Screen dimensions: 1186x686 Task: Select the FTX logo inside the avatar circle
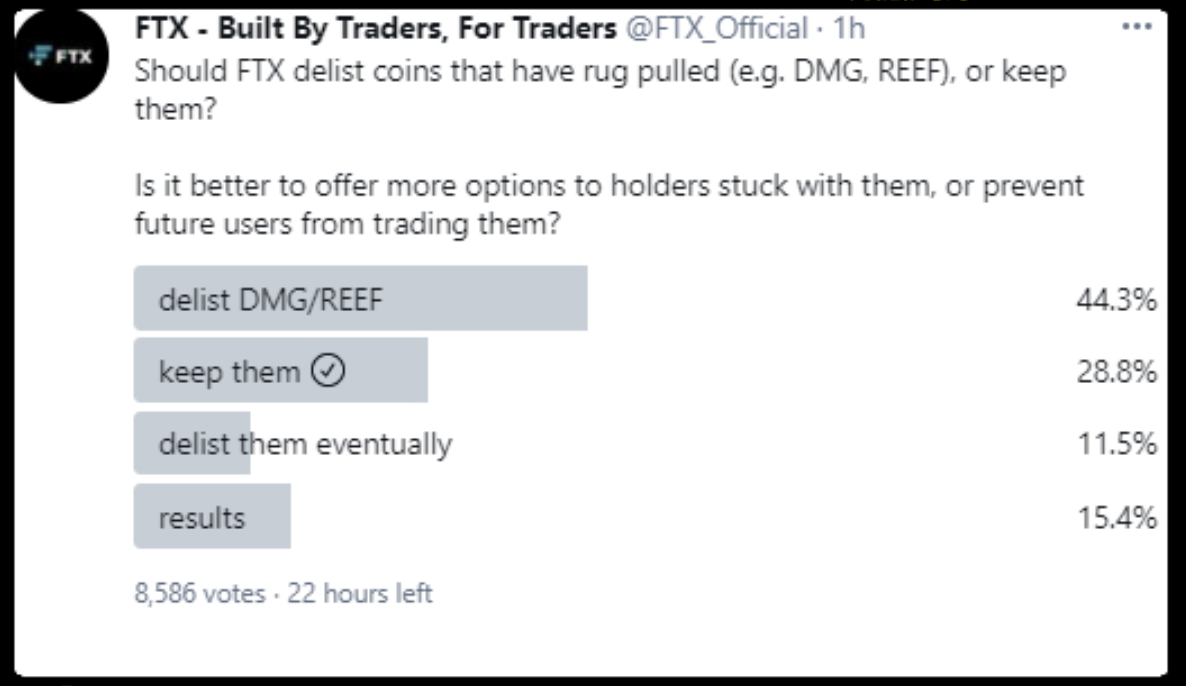(62, 52)
